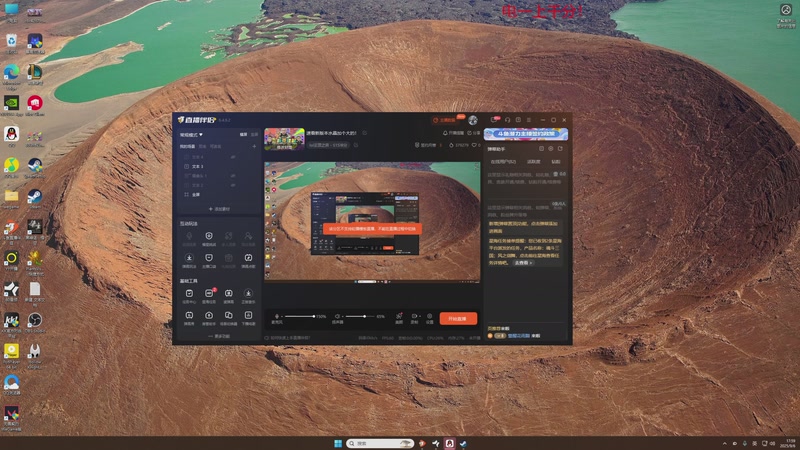Click the Windows Start button
Viewport: 800px width, 450px height.
point(338,443)
